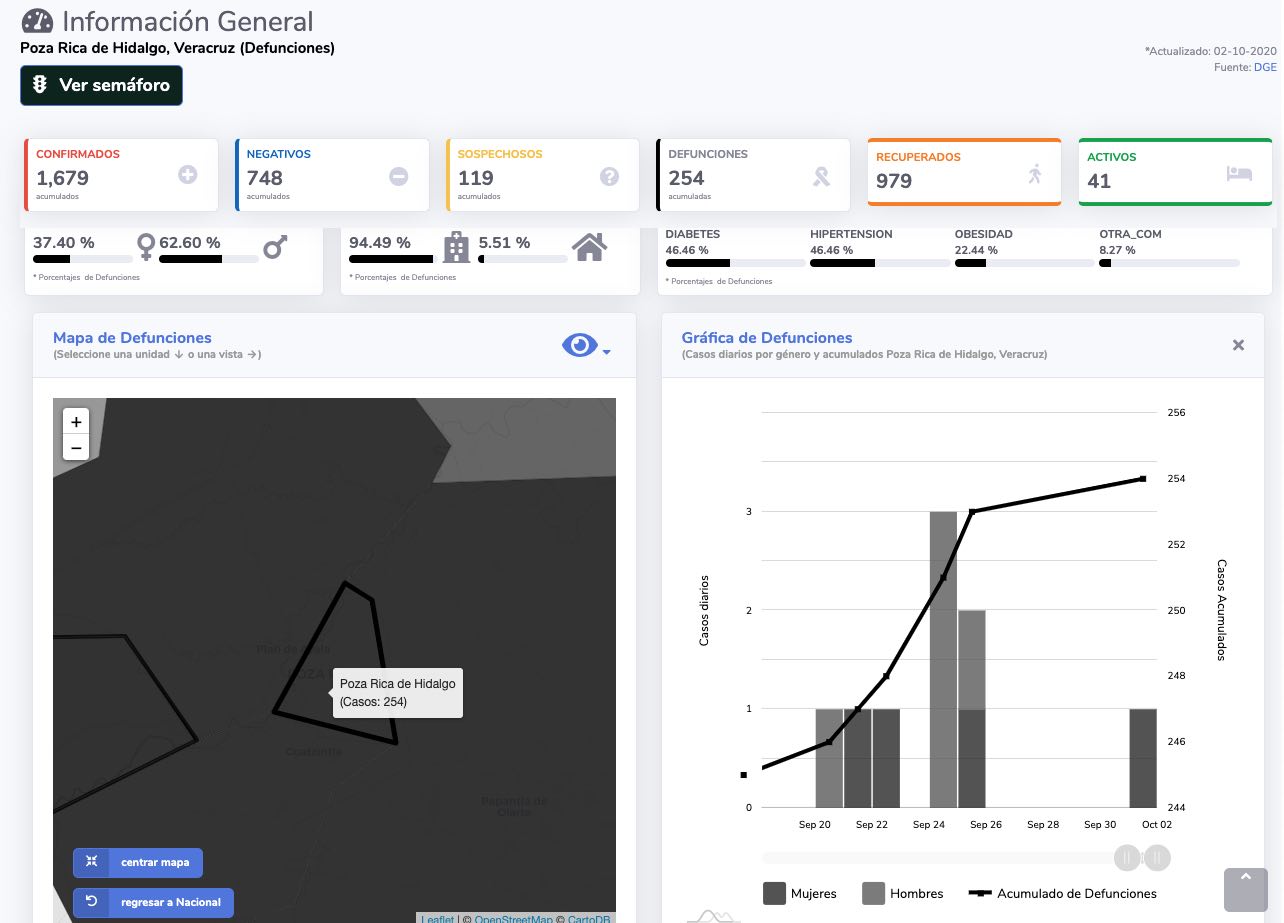Click the ribbon icon in Defunciones card
Screen dimensions: 1284x923
tap(821, 177)
